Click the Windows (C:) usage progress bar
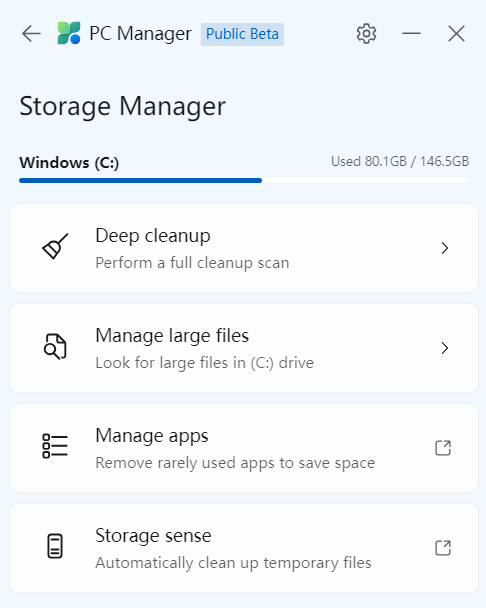This screenshot has height=608, width=486. click(x=244, y=181)
